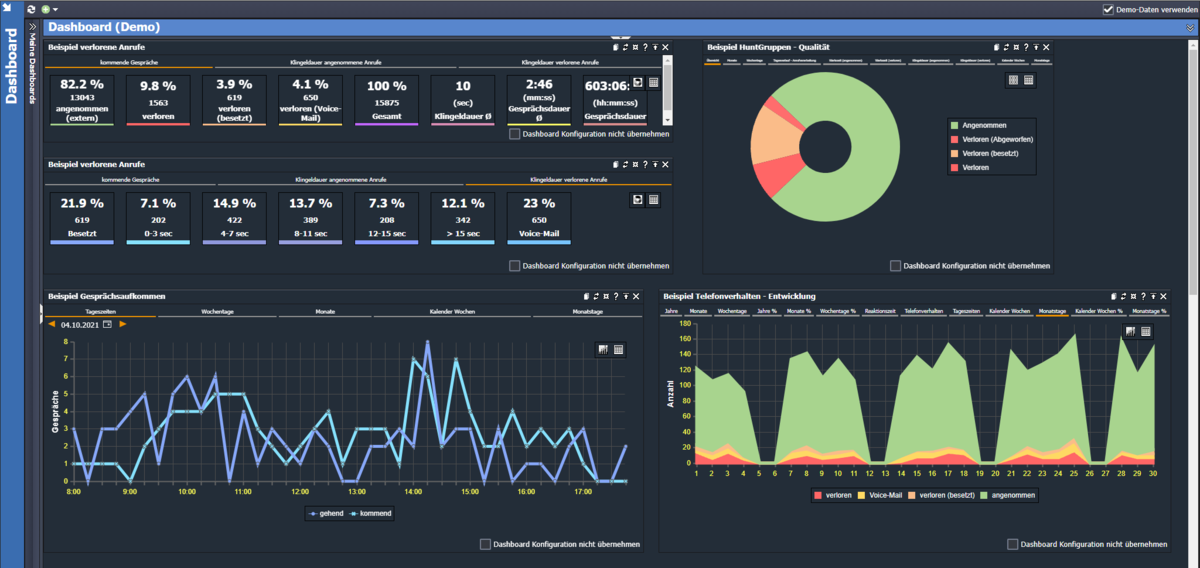Select the Monate tab in Gesprächsaufkommen
The image size is (1200, 568).
coord(326,312)
